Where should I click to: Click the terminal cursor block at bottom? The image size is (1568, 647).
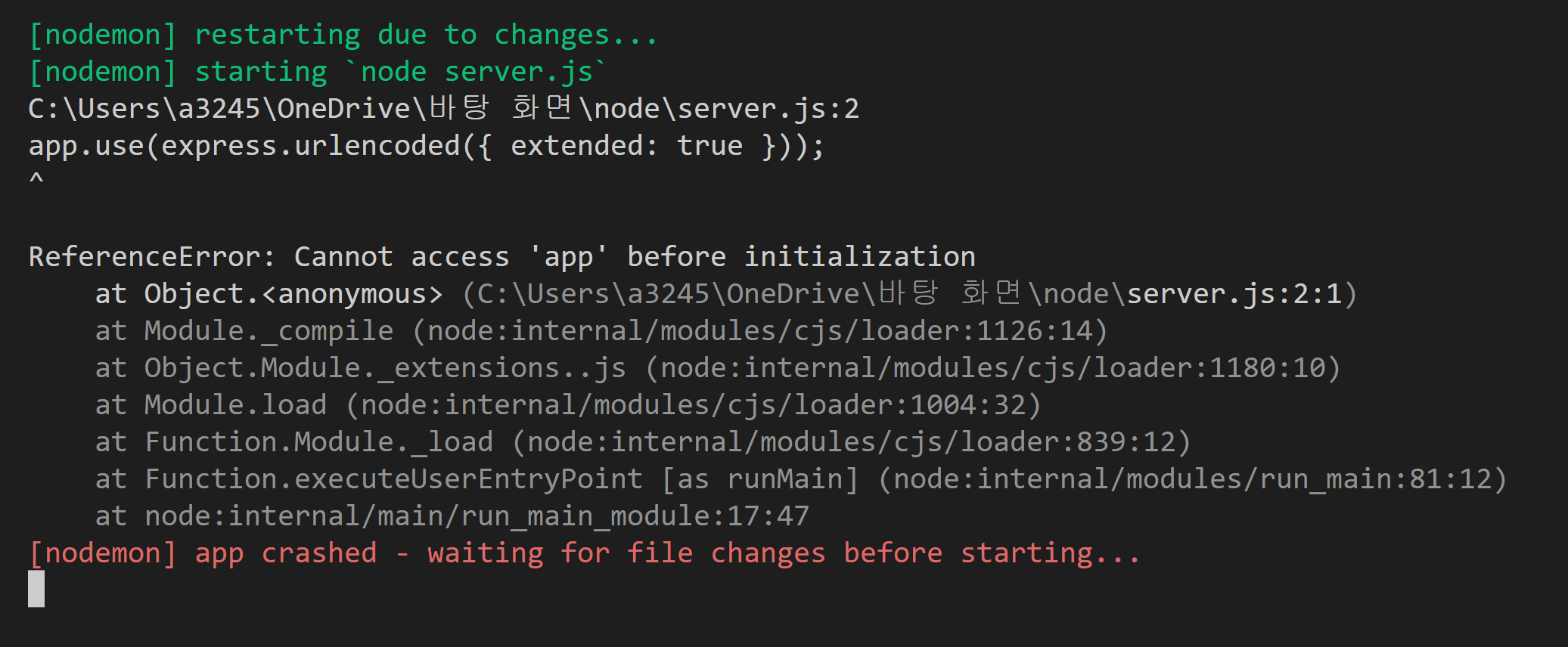click(x=36, y=589)
